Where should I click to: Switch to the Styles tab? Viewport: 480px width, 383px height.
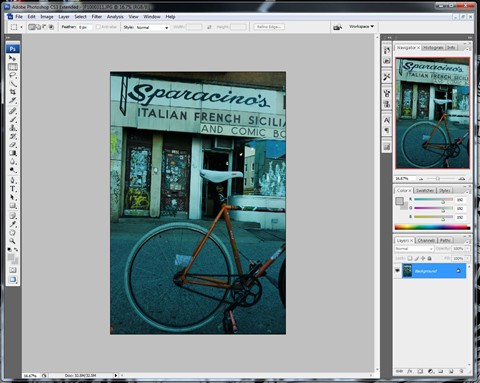444,190
